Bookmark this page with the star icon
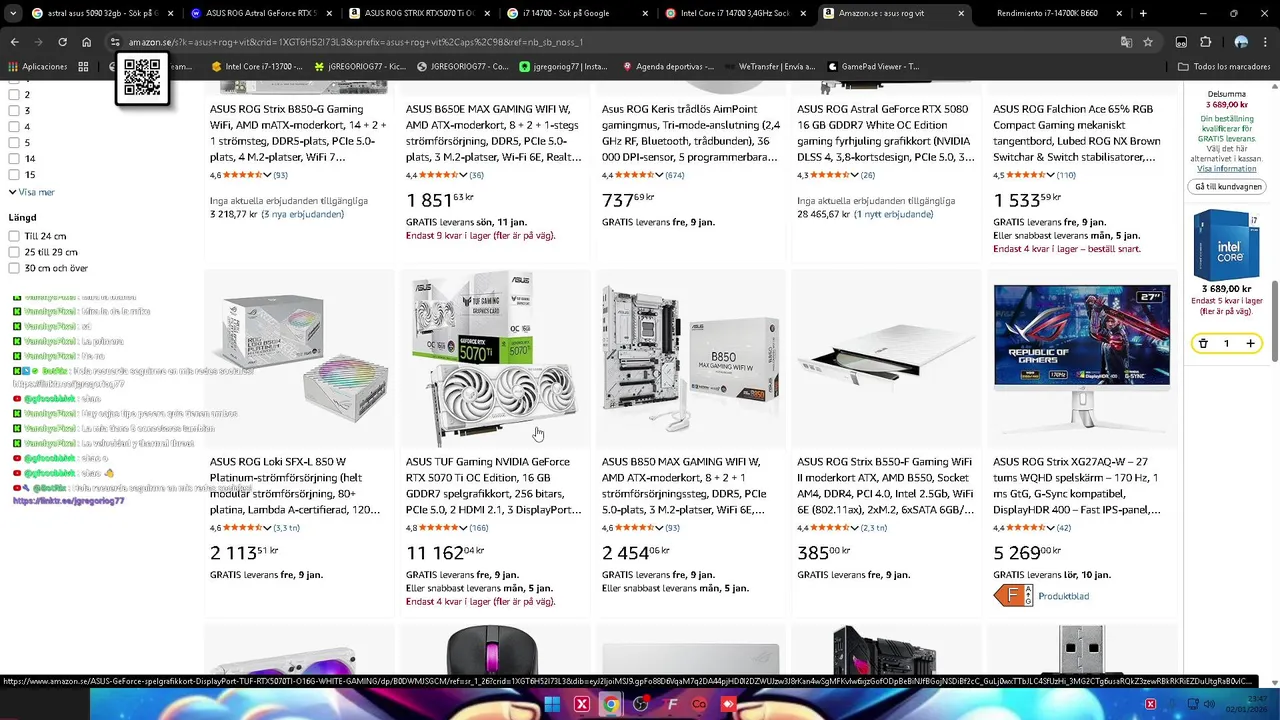The width and height of the screenshot is (1280, 720). (1148, 42)
